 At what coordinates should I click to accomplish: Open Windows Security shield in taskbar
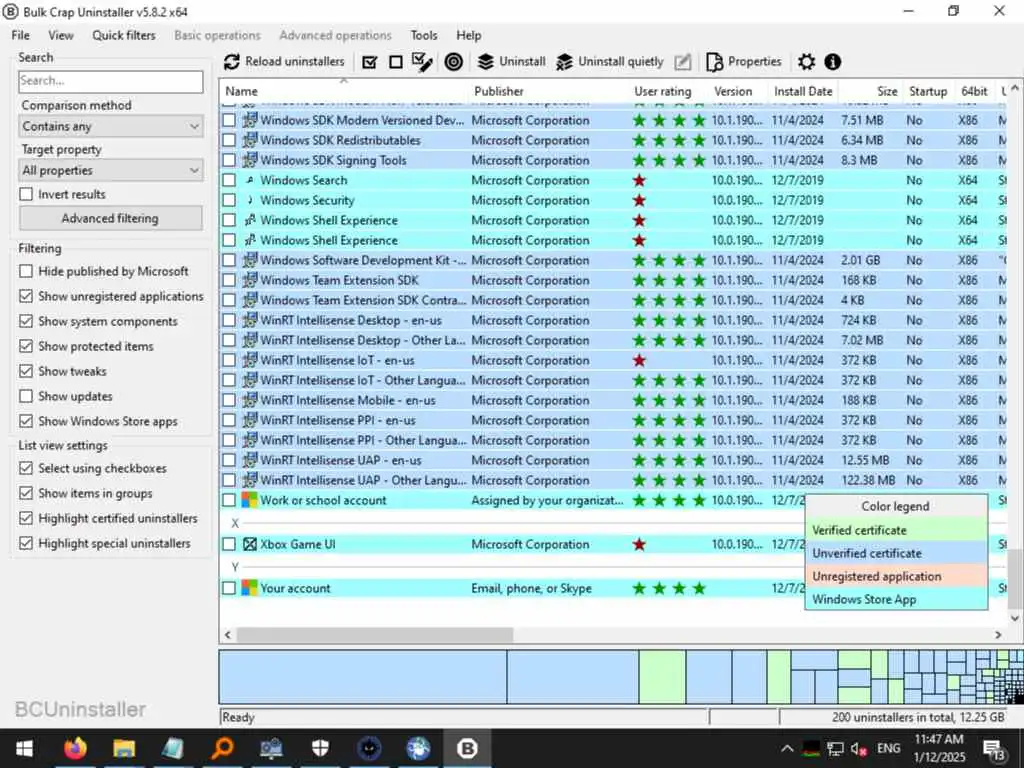(320, 748)
